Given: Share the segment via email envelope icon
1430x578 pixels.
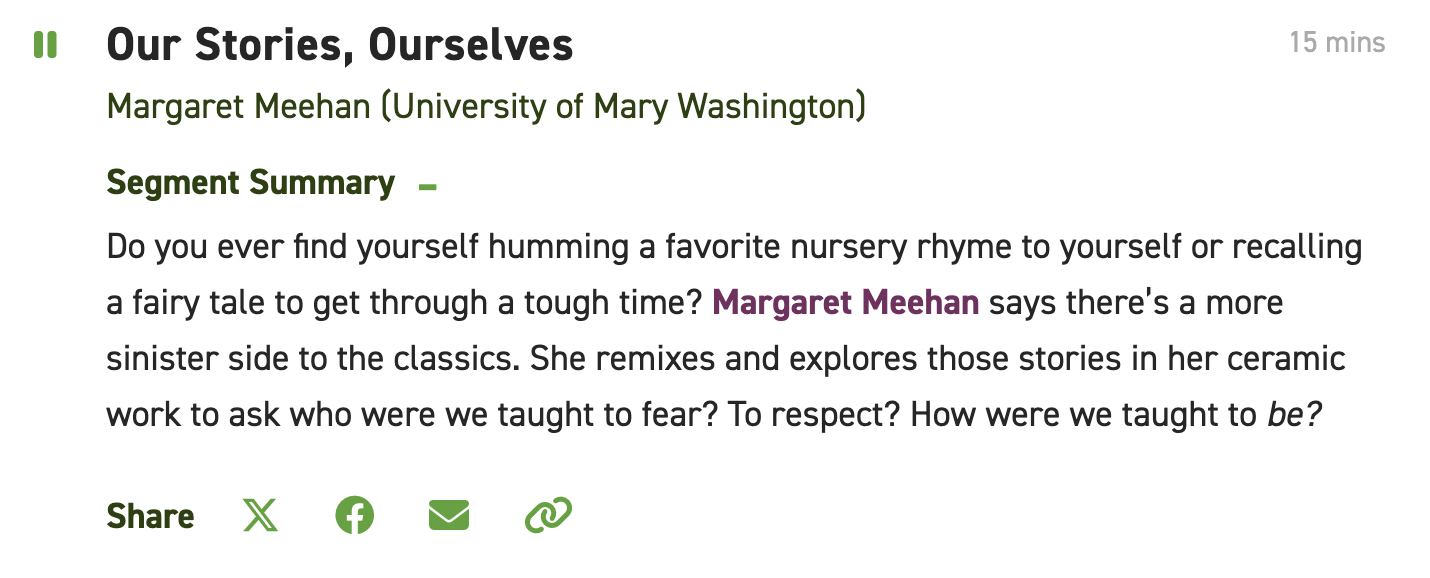Looking at the screenshot, I should click(x=448, y=516).
